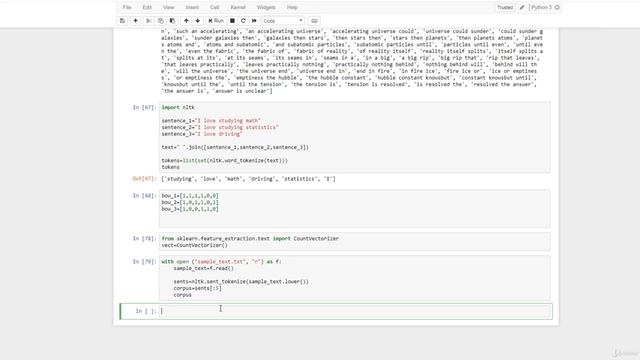Click the In [67] prompt label
The width and height of the screenshot is (640, 360).
click(x=144, y=107)
